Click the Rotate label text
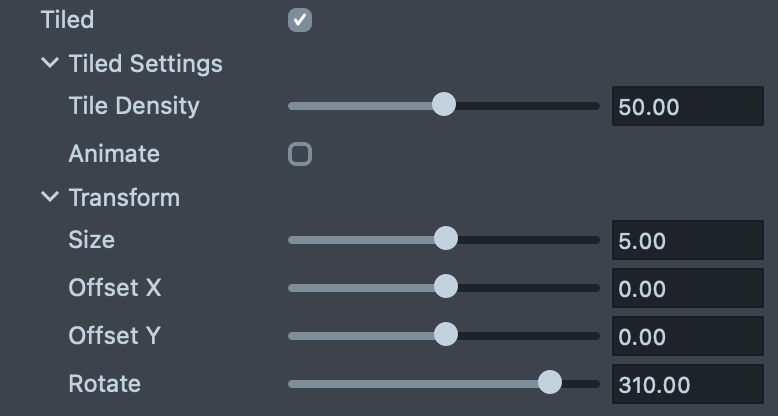778x416 pixels. click(x=104, y=383)
